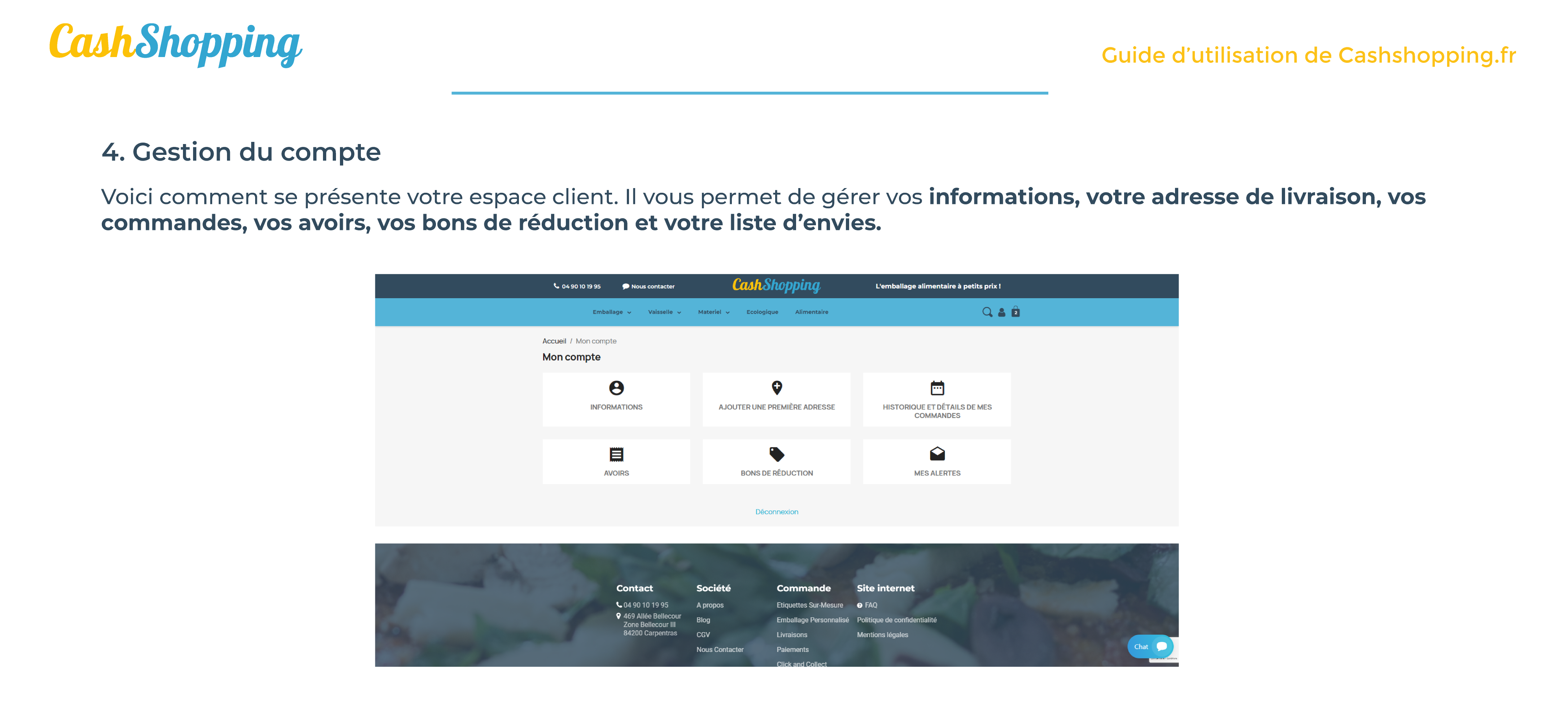Click the A propos footer link
The width and height of the screenshot is (1568, 722).
710,605
